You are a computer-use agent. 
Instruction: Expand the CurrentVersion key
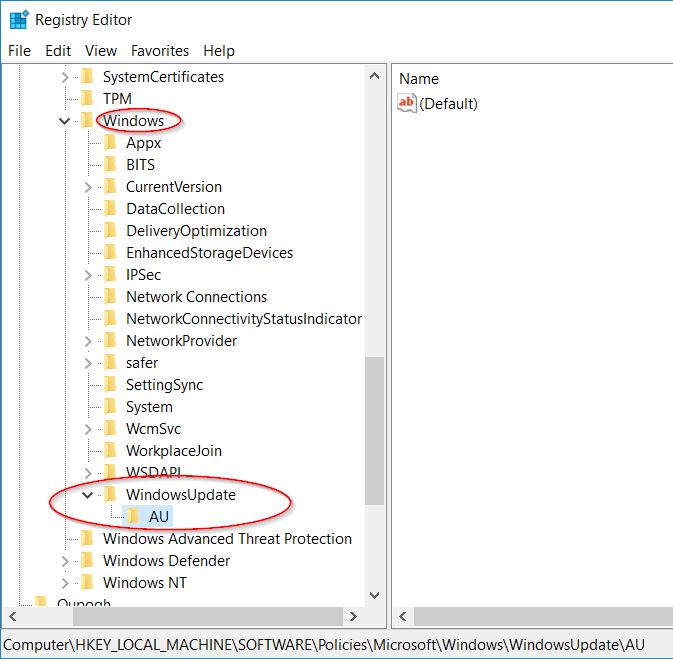coord(88,187)
